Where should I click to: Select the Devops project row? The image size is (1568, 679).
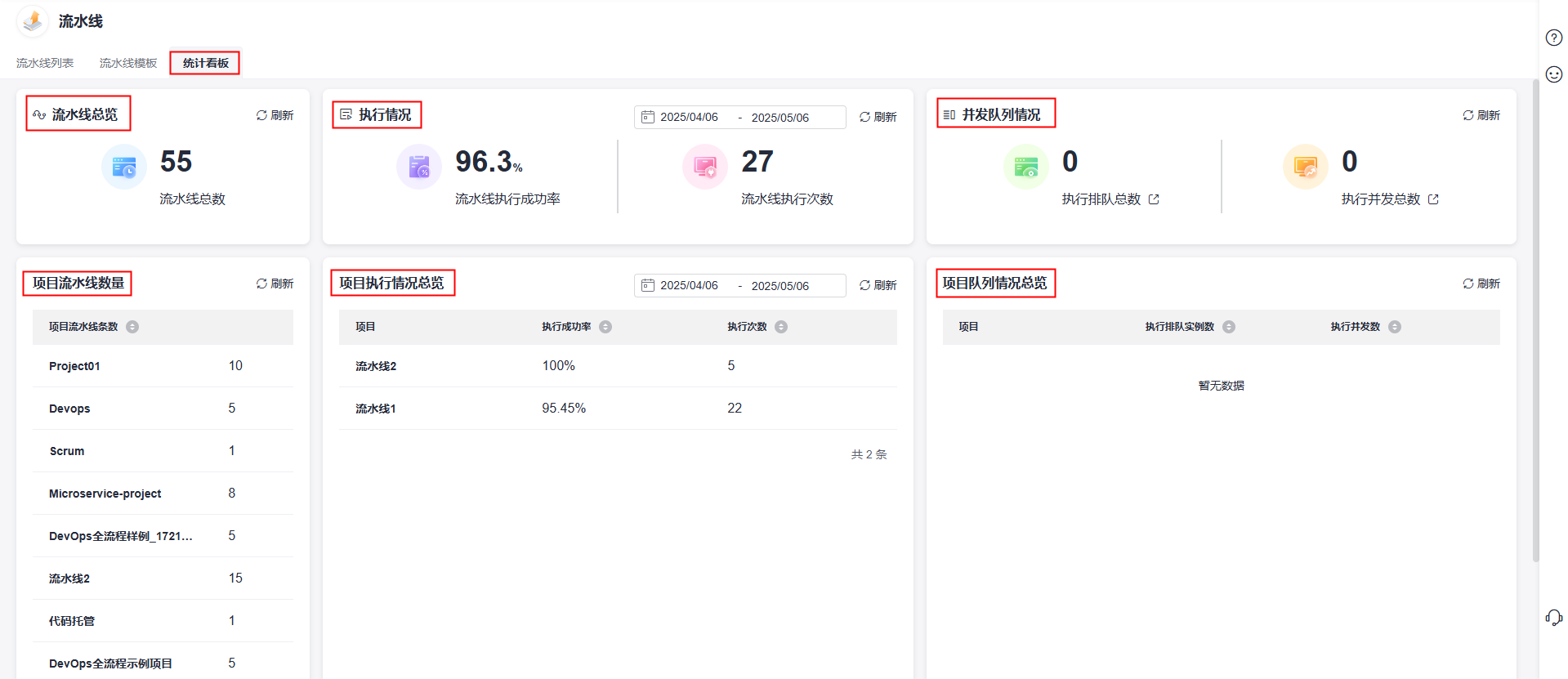tap(163, 409)
